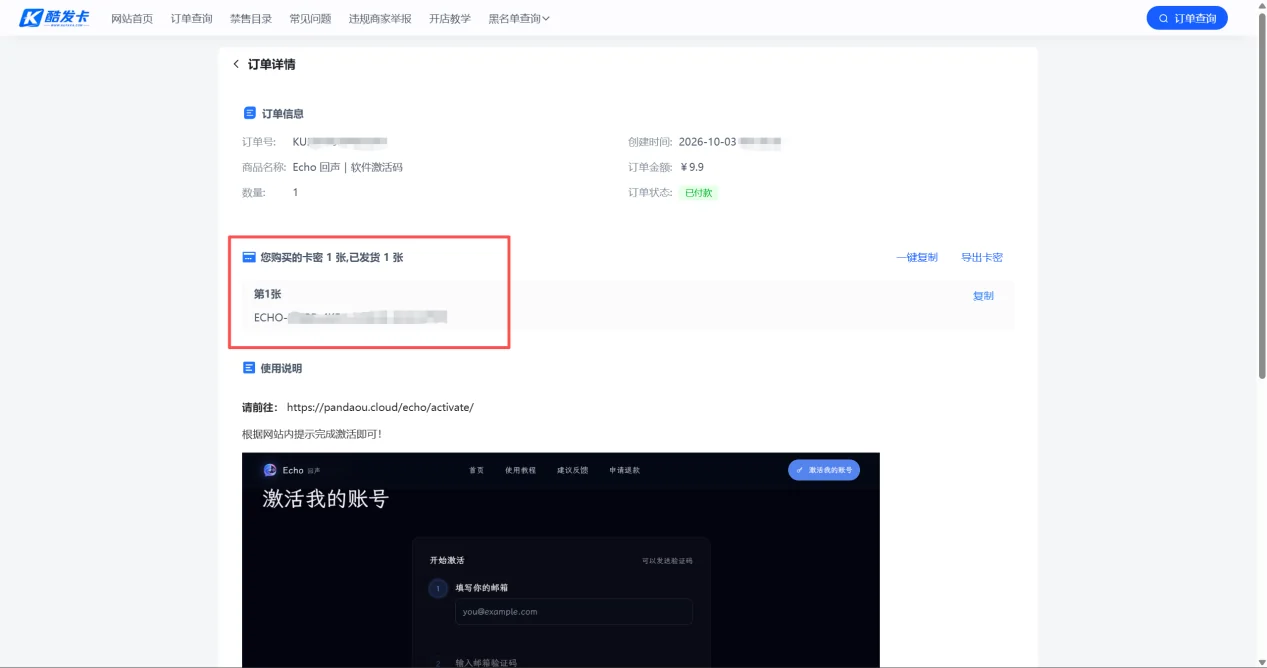1267x668 pixels.
Task: Click the ECHO- card key text
Action: pyautogui.click(x=350, y=317)
